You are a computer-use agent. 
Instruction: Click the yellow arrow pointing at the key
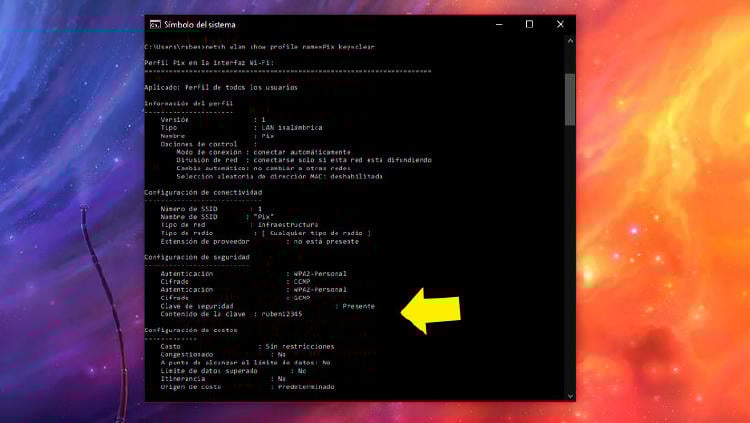430,308
